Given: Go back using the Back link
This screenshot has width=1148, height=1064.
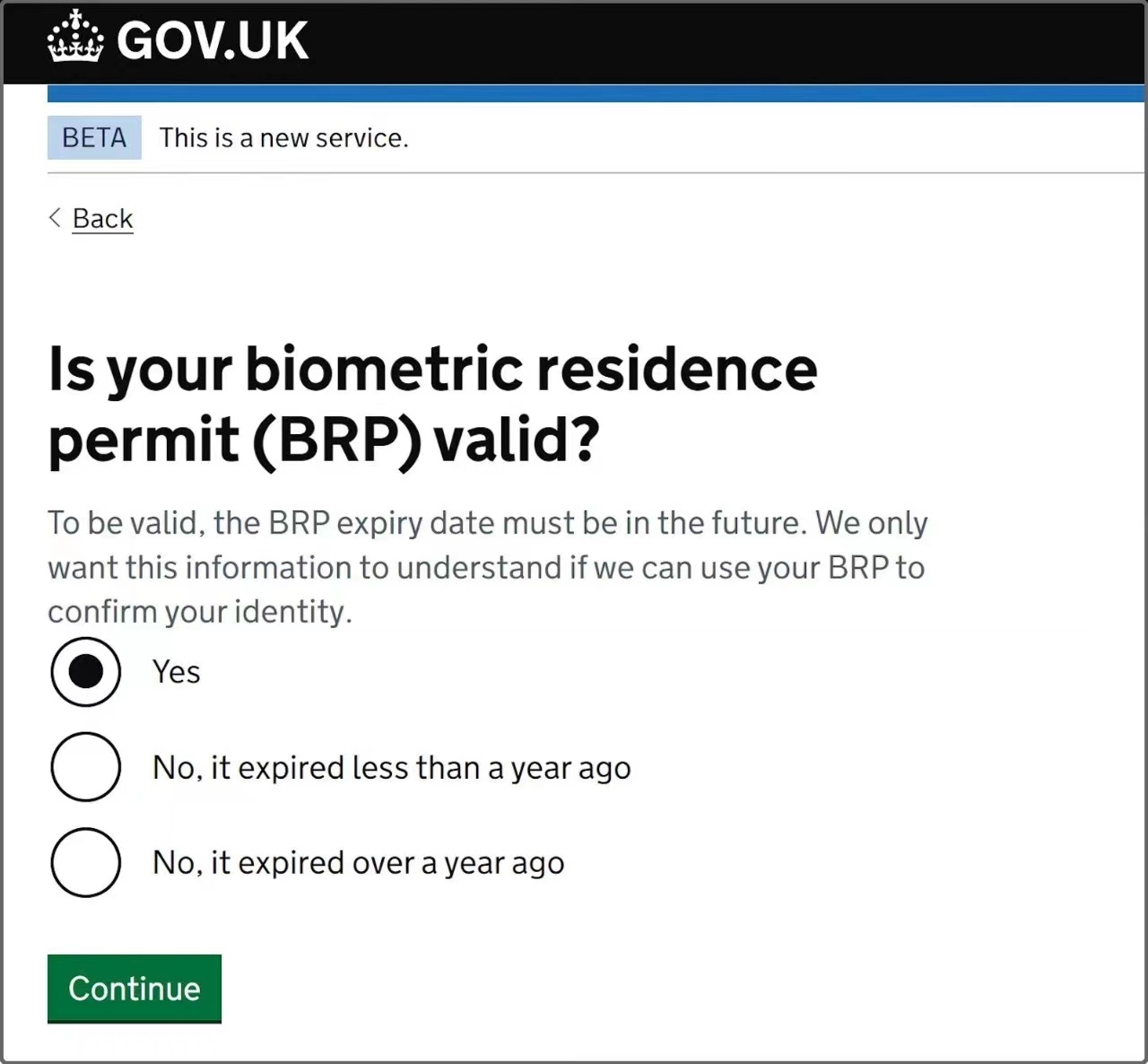Looking at the screenshot, I should (102, 218).
